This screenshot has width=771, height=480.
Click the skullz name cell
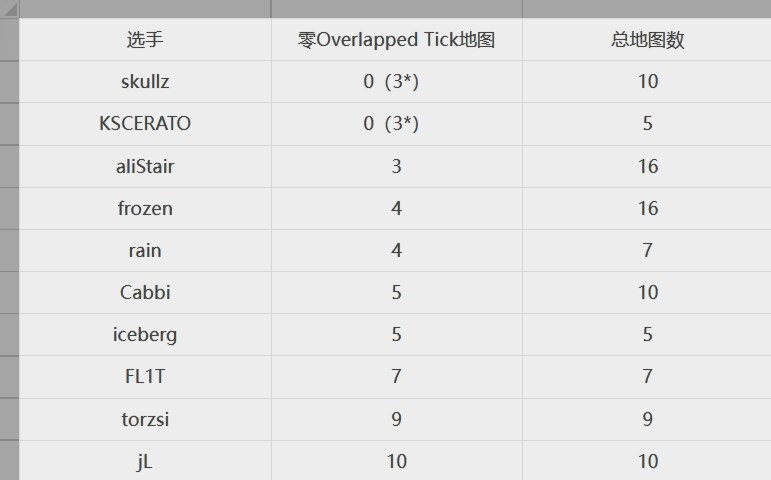[145, 82]
